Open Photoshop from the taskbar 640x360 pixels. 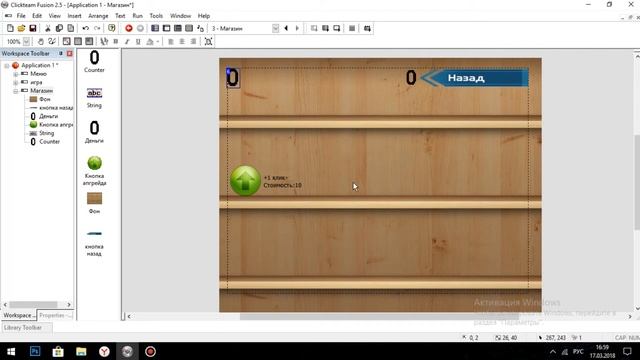[35, 351]
